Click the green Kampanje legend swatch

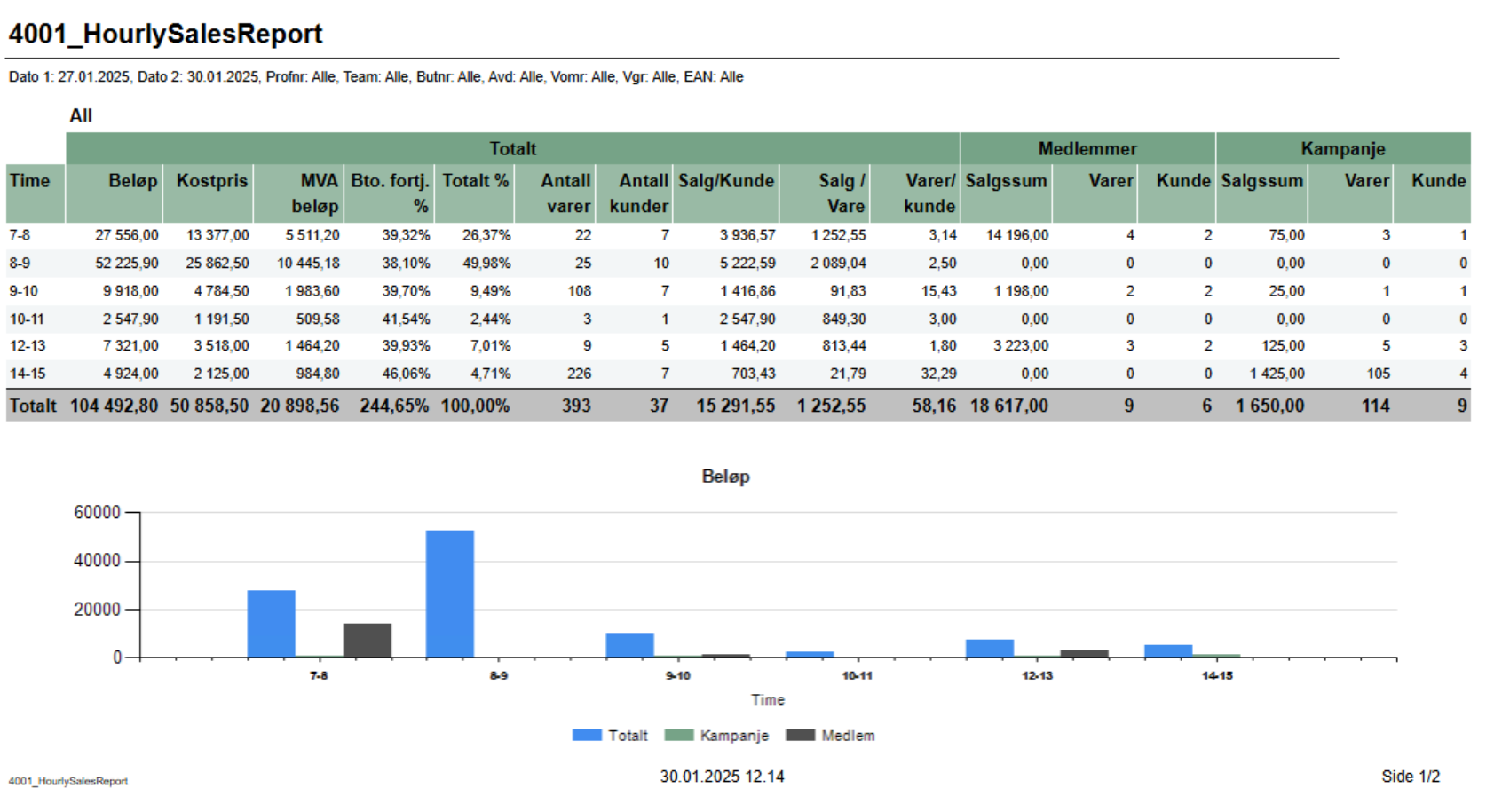coord(678,735)
